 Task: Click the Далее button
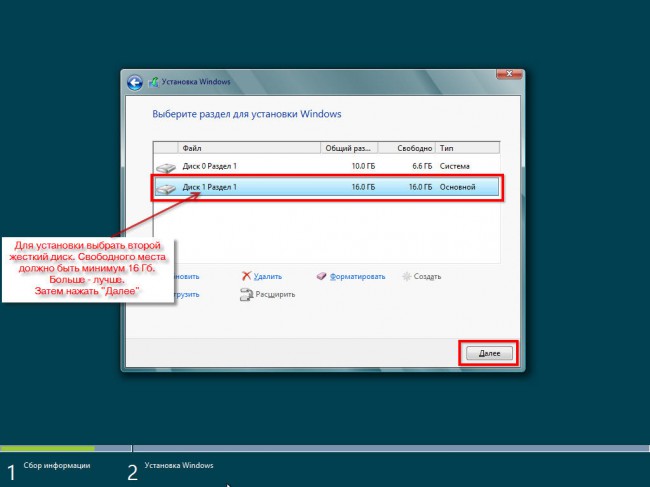coord(489,353)
